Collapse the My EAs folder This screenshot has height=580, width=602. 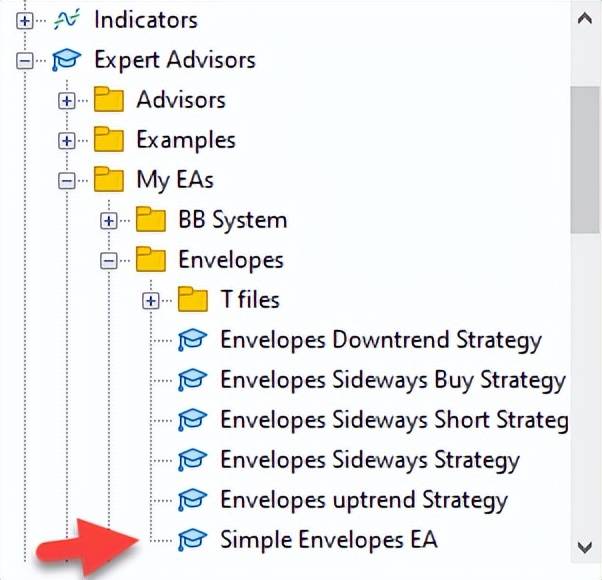67,180
